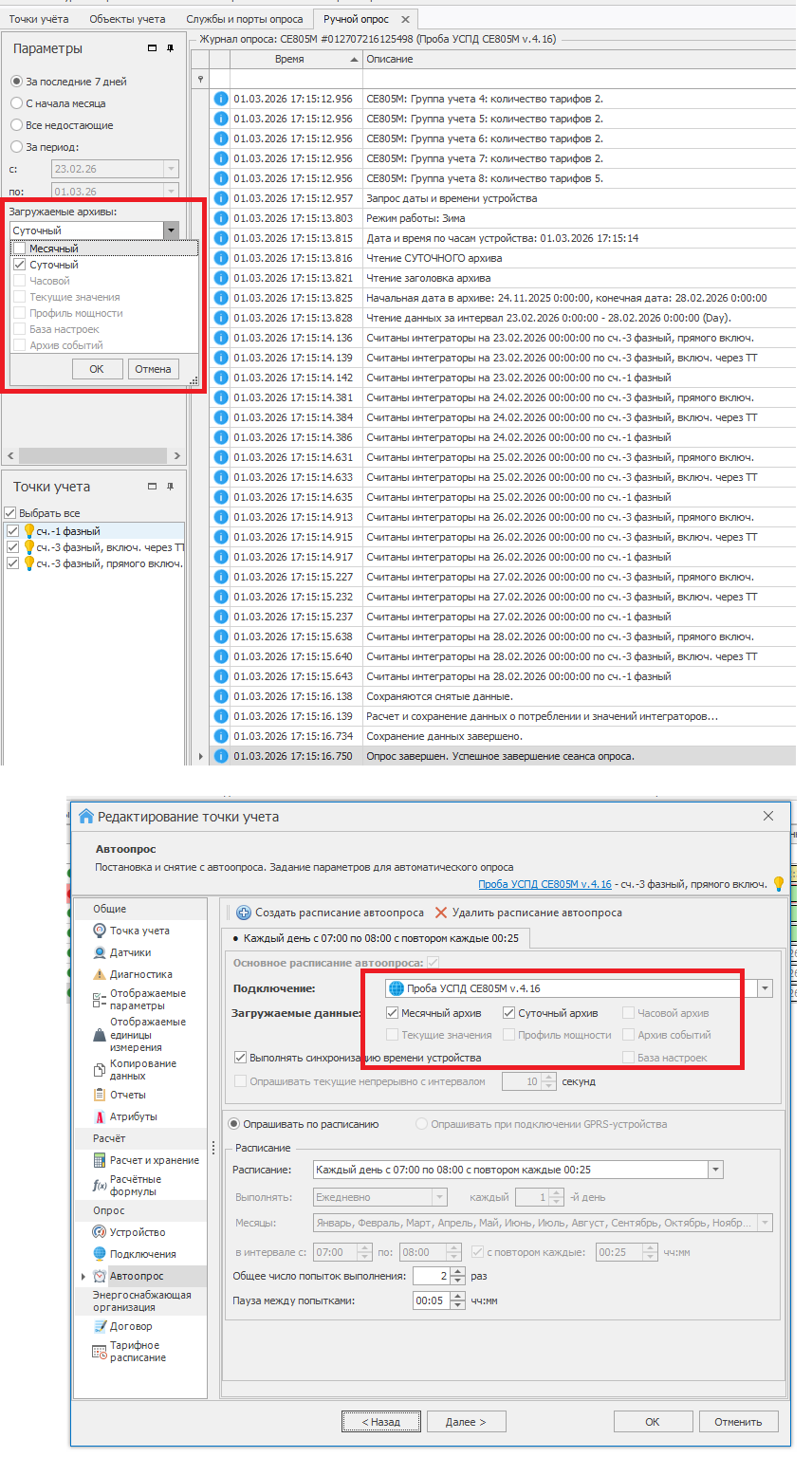Image resolution: width=812 pixels, height=1457 pixels.
Task: Uncheck Выполнять синхронизацию времени устройства
Action: click(241, 1057)
